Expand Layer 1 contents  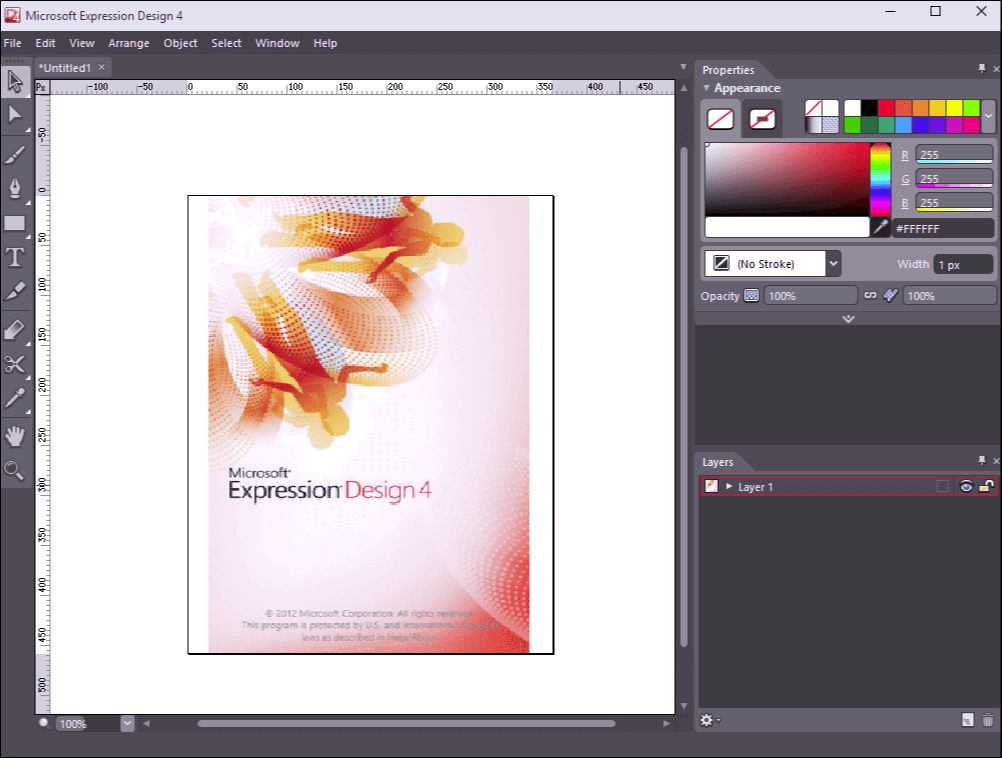pyautogui.click(x=729, y=486)
